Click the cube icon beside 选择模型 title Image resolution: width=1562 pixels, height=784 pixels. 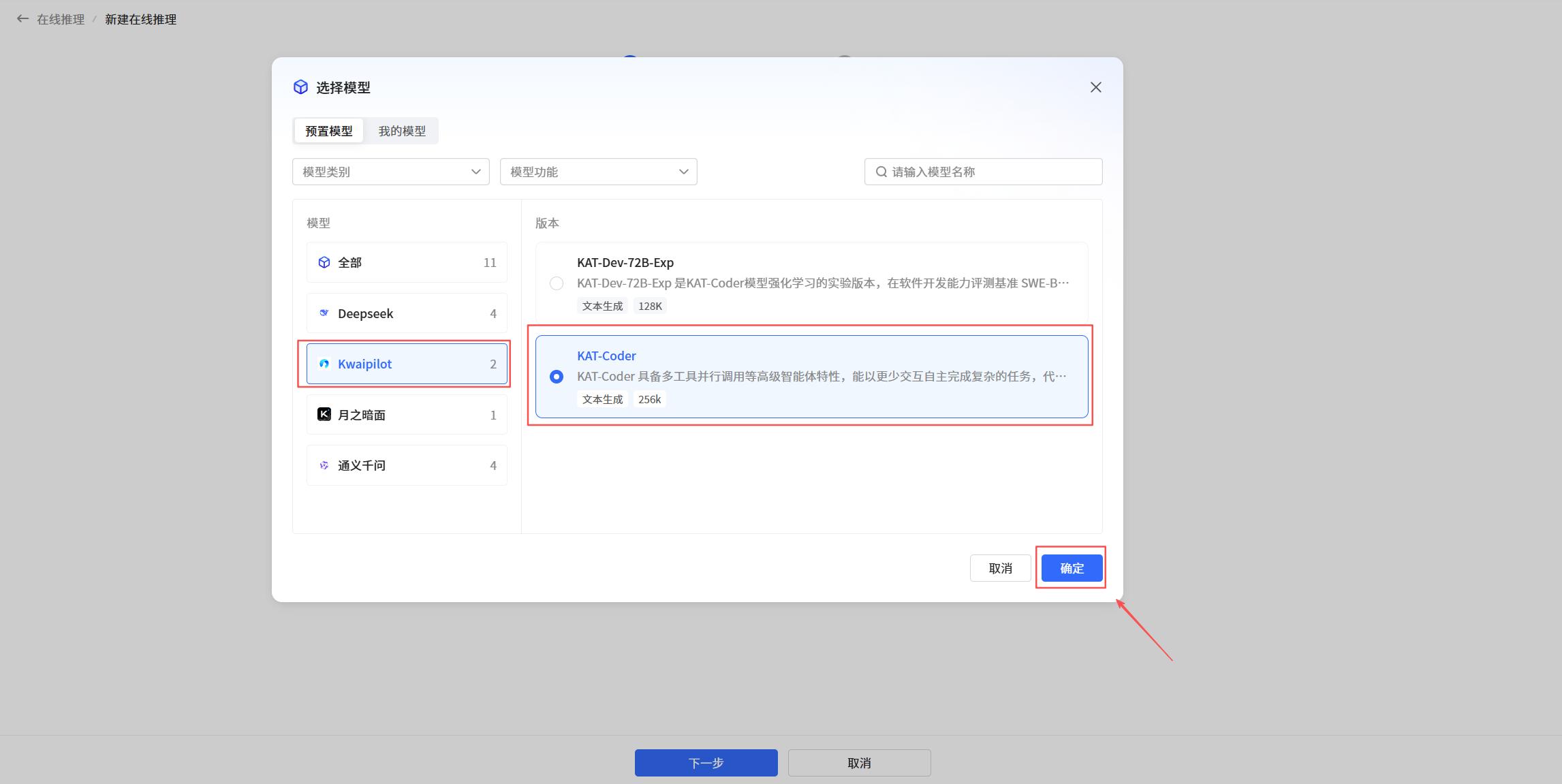(300, 87)
